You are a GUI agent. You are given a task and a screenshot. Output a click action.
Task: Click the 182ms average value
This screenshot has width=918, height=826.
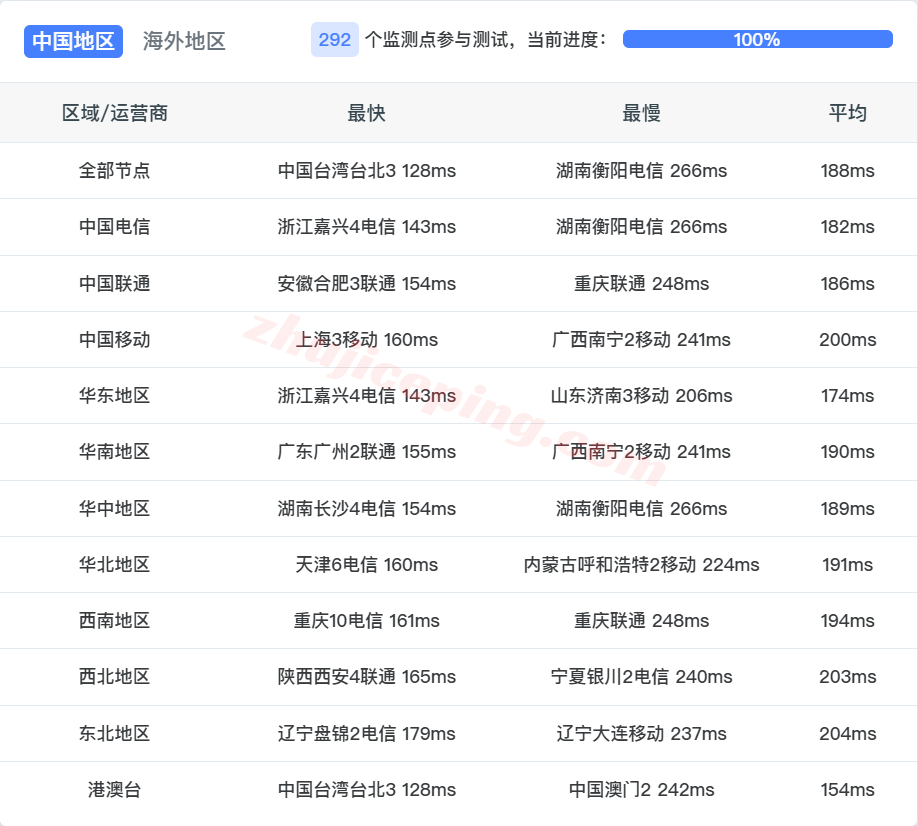coord(847,227)
